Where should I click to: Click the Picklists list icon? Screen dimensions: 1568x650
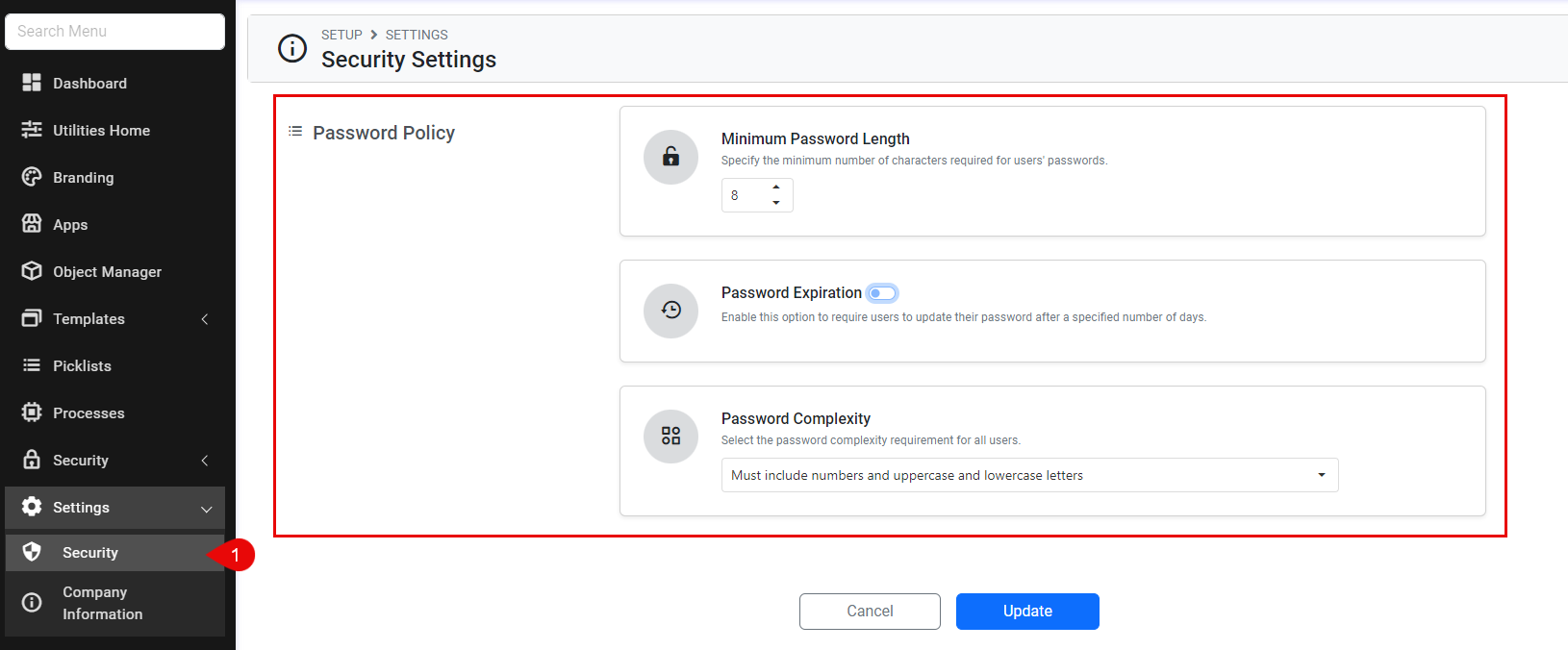tap(32, 365)
